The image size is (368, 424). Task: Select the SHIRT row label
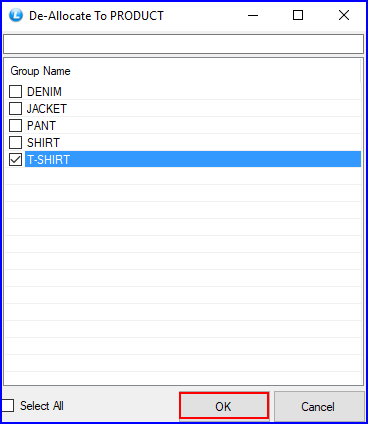tap(43, 143)
